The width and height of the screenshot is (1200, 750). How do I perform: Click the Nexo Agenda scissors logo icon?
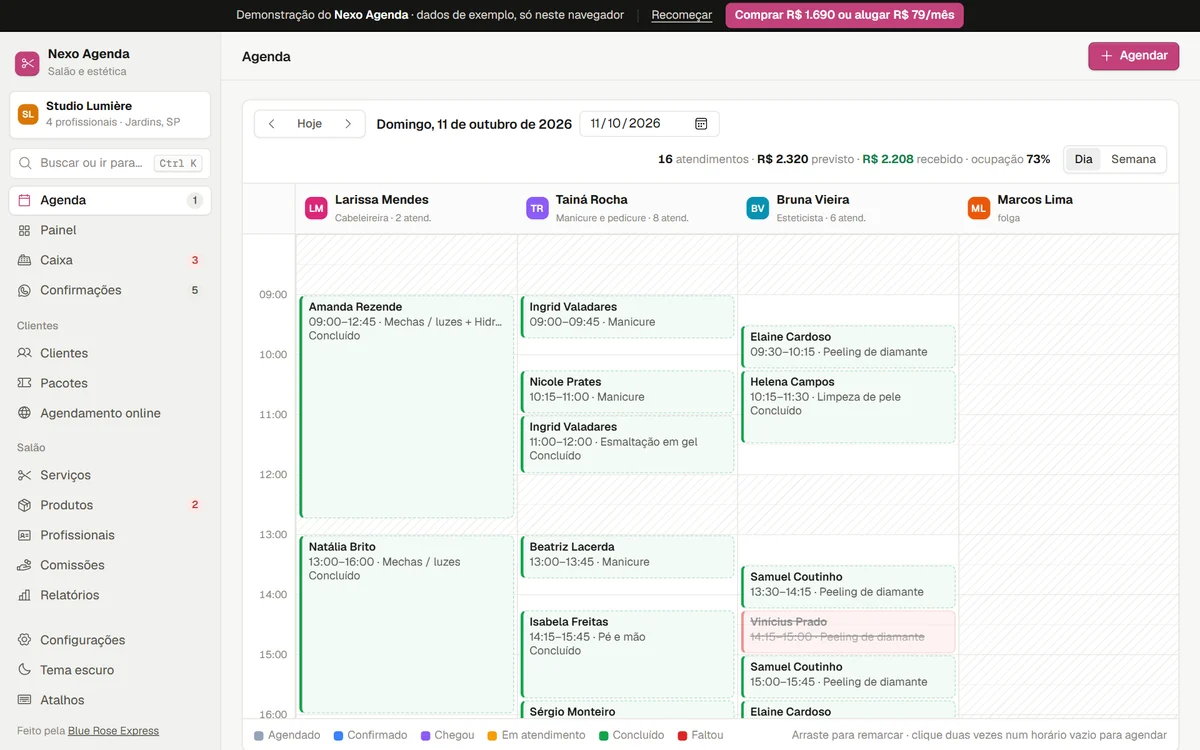pos(27,63)
